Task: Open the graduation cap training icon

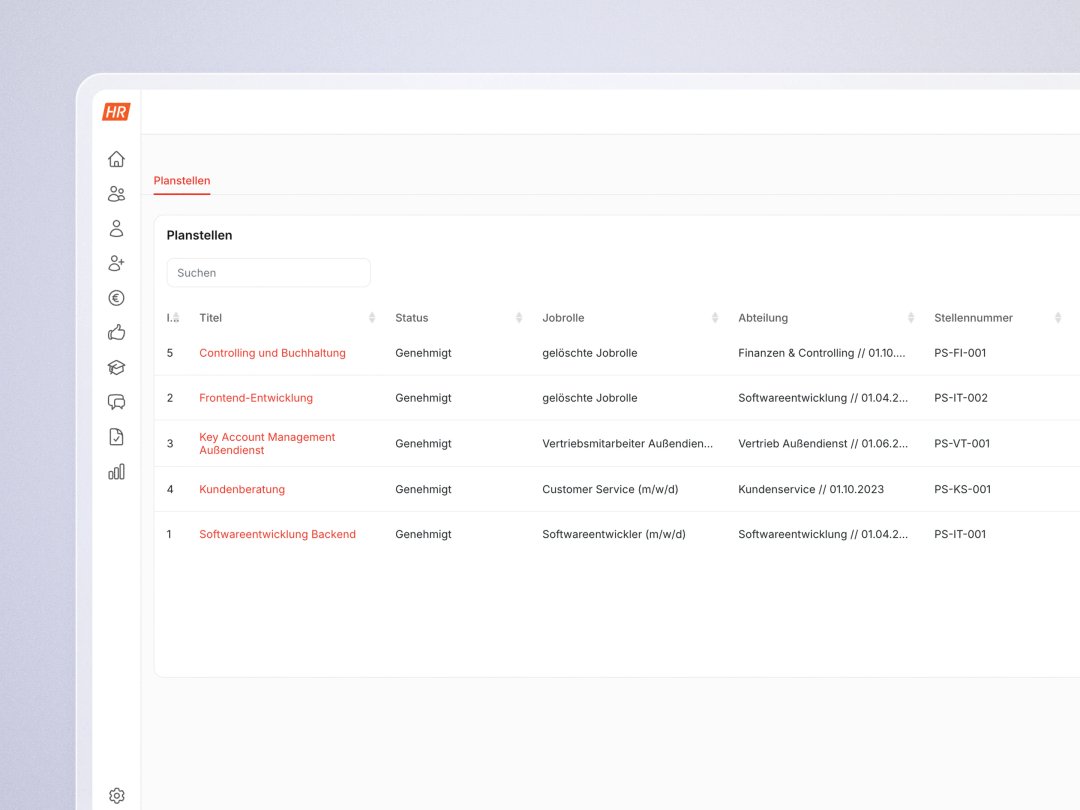Action: (116, 368)
